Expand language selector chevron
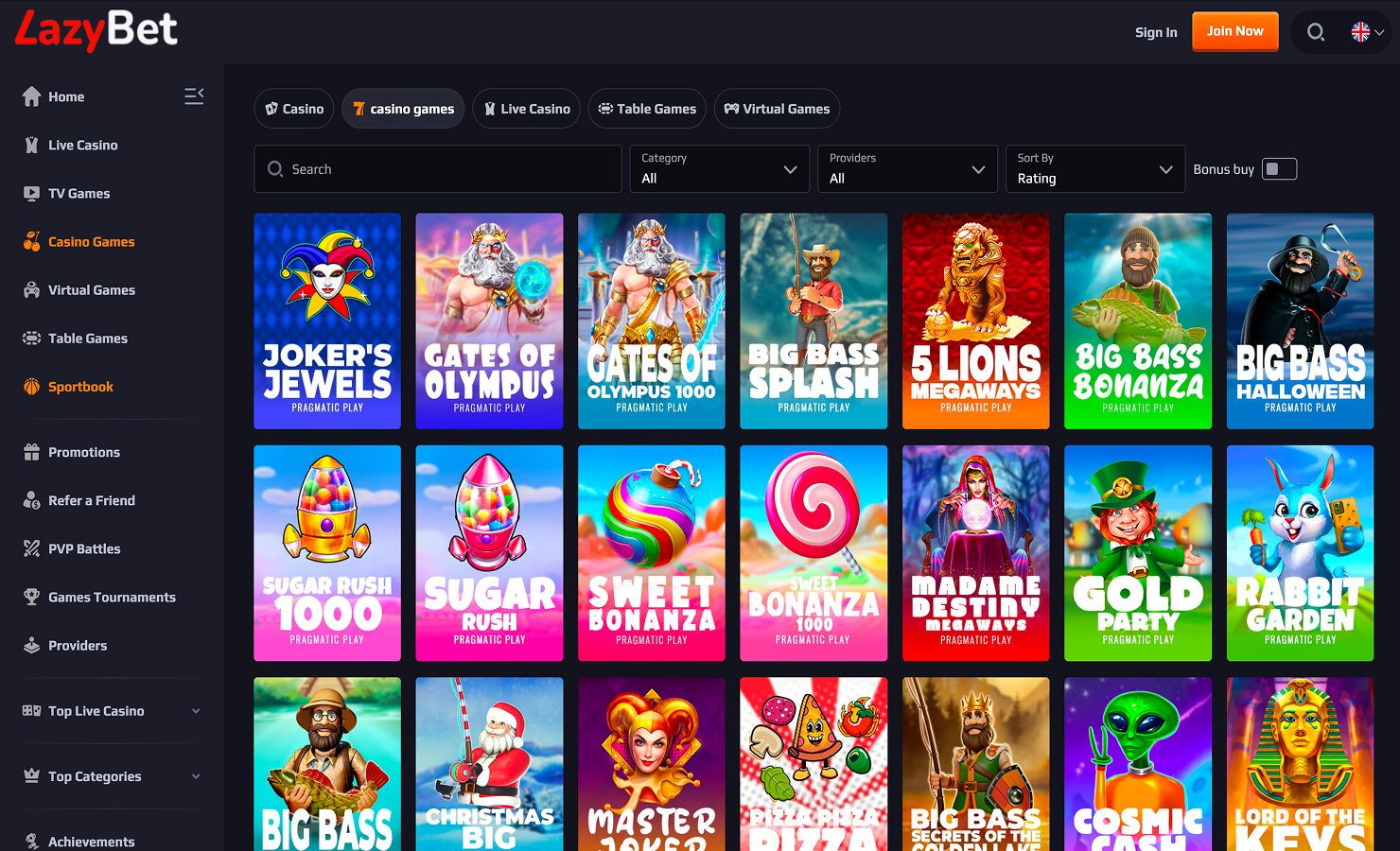1400x851 pixels. tap(1379, 33)
